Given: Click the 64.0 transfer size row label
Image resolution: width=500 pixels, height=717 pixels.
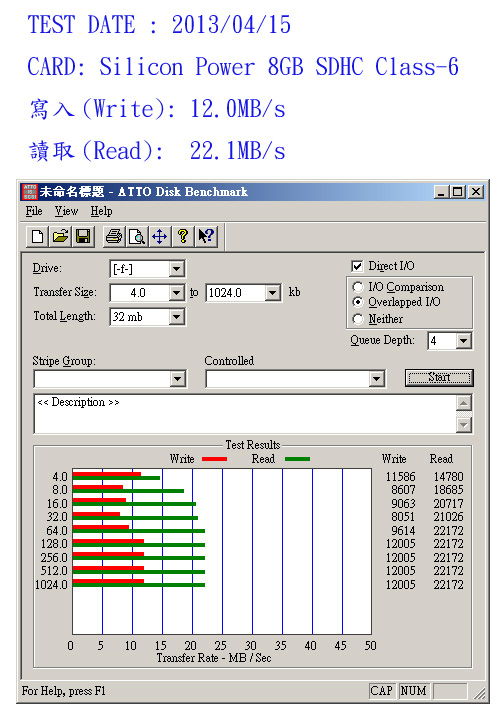Looking at the screenshot, I should click(57, 531).
